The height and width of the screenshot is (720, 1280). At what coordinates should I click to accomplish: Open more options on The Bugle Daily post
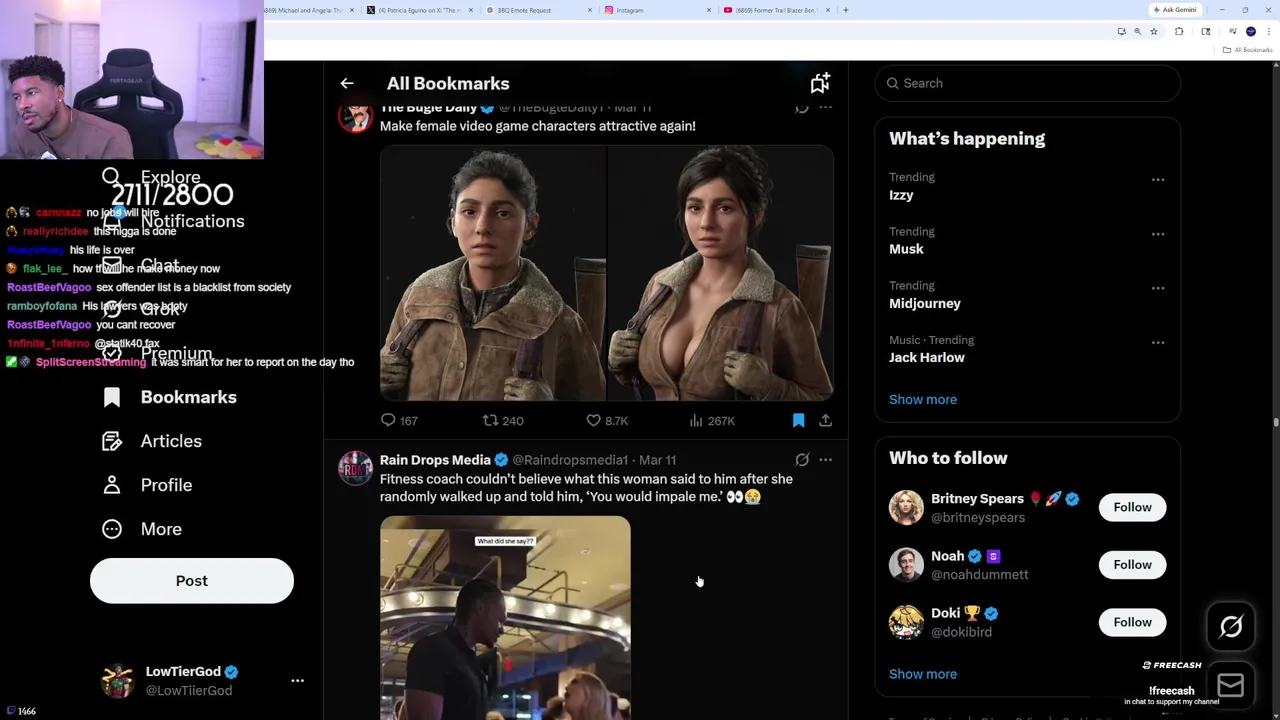(826, 107)
